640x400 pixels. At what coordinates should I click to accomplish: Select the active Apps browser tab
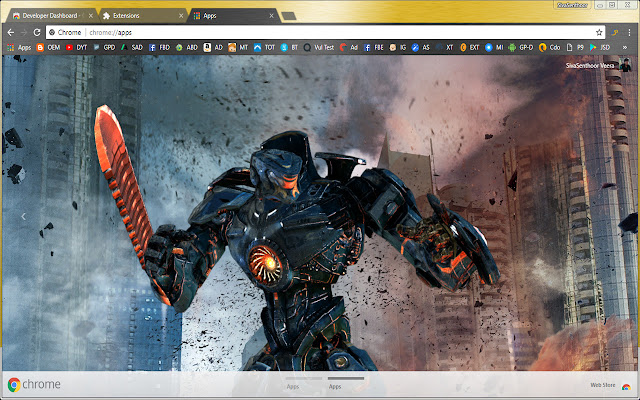(233, 16)
